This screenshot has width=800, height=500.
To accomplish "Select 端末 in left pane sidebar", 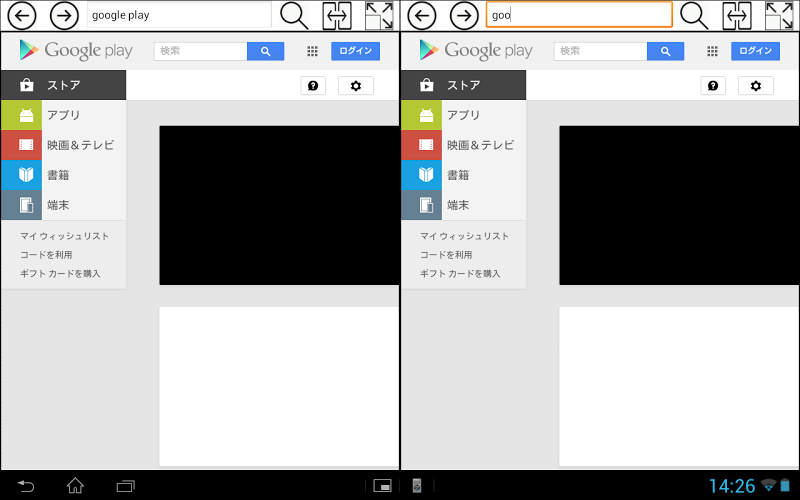I will point(63,205).
